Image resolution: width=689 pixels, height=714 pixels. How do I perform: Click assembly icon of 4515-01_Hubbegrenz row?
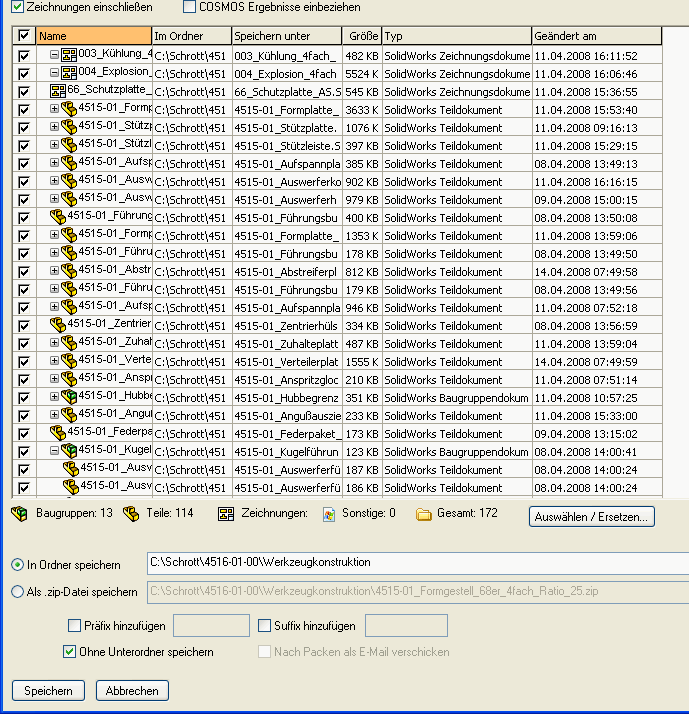[x=69, y=397]
